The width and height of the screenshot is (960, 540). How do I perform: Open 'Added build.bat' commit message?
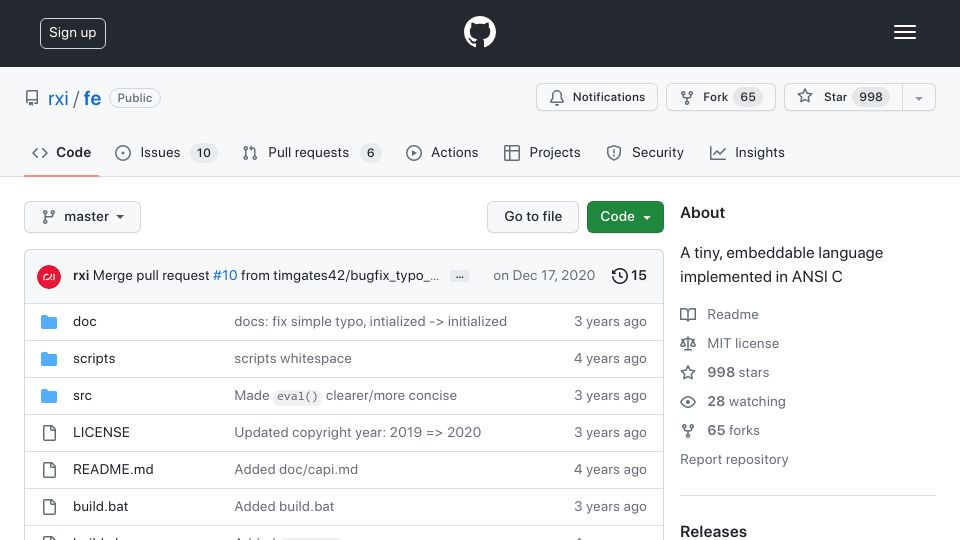[284, 506]
